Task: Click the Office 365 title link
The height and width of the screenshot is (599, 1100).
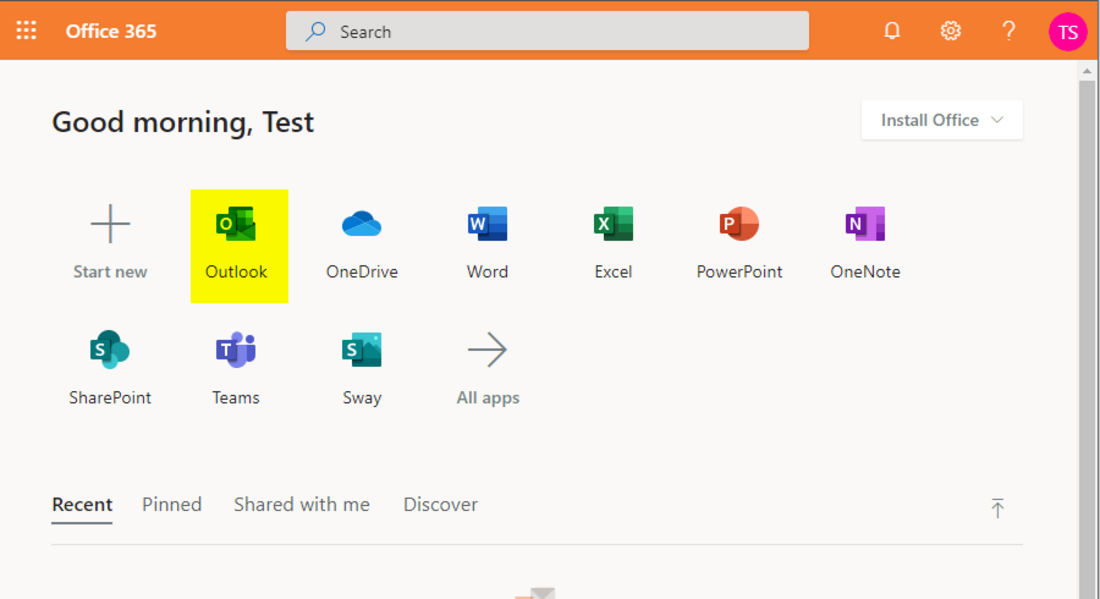Action: click(x=111, y=31)
